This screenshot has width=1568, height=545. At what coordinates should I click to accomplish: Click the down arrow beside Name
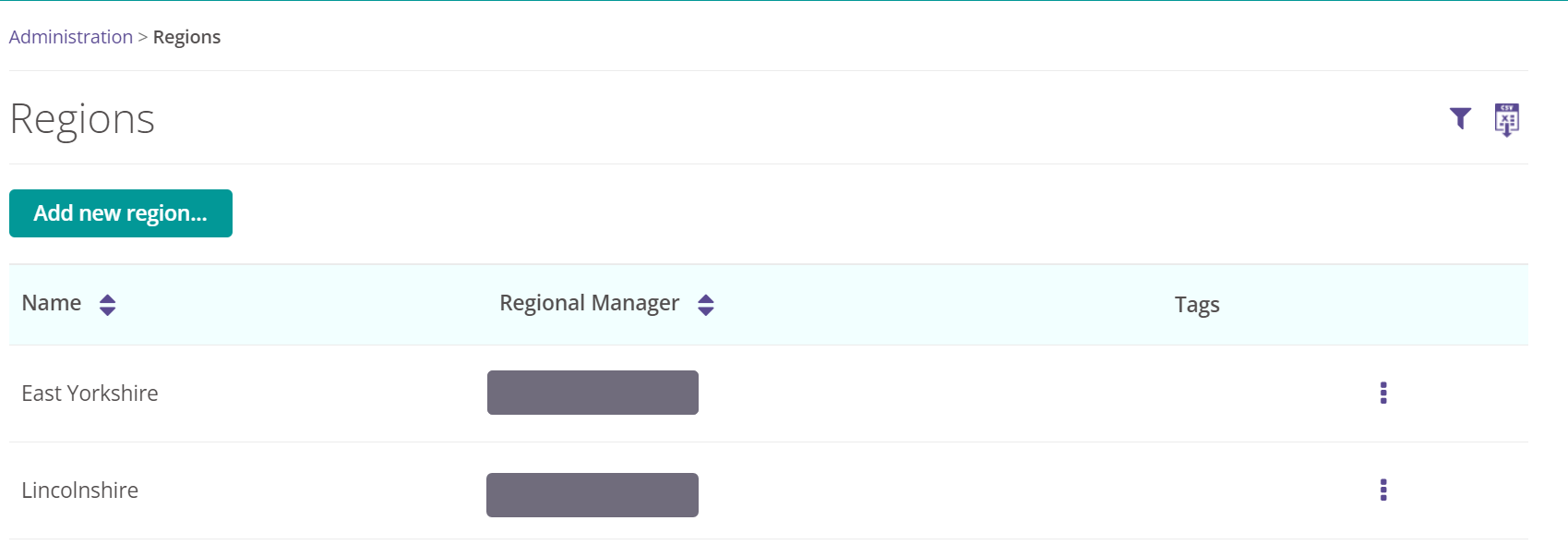[107, 311]
